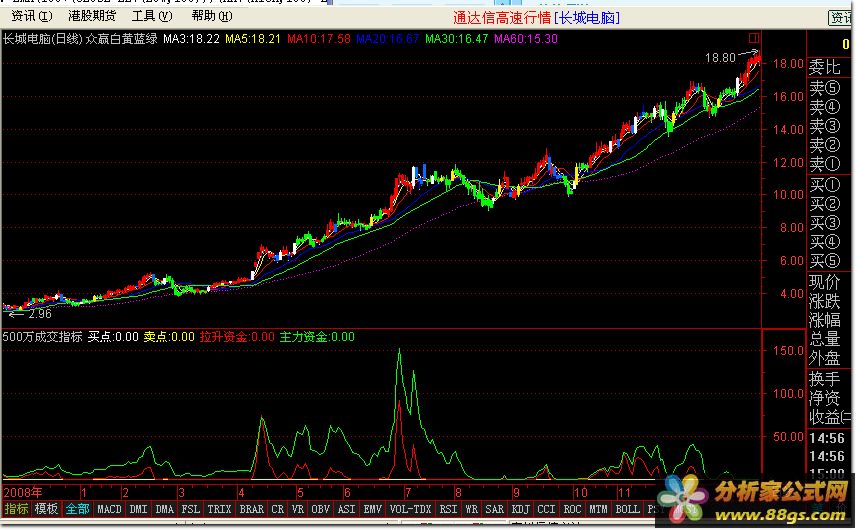Click the 18.80 high price annotation
Image resolution: width=857 pixels, height=530 pixels.
coord(720,57)
